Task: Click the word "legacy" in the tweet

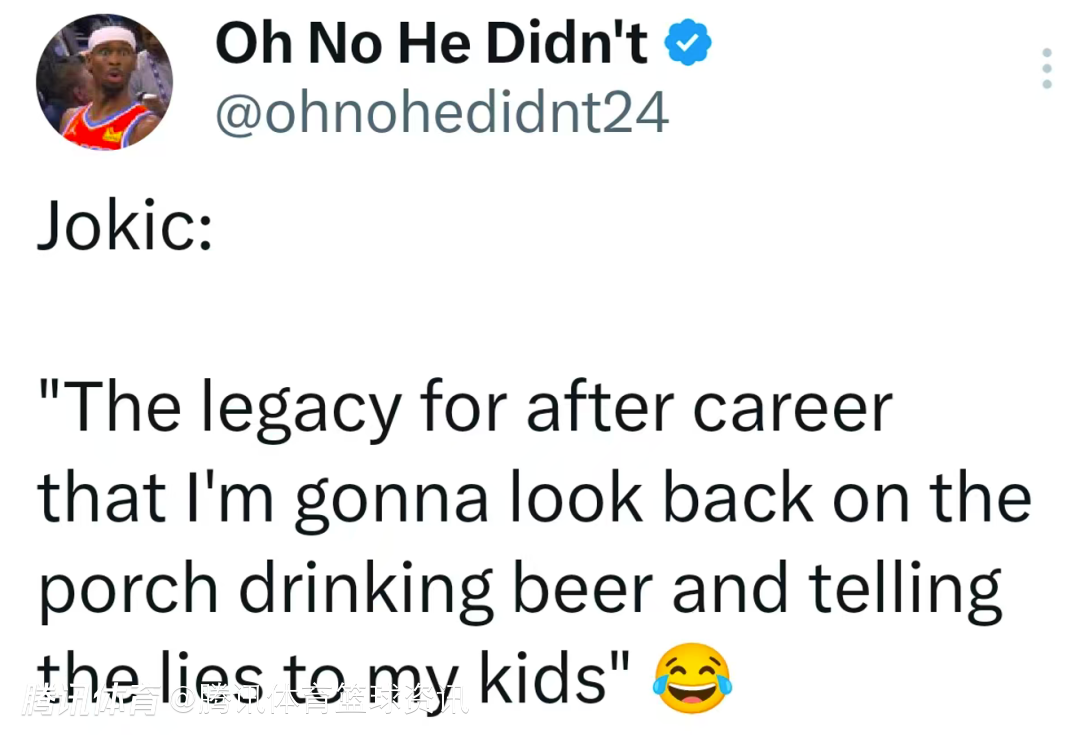Action: click(x=306, y=409)
